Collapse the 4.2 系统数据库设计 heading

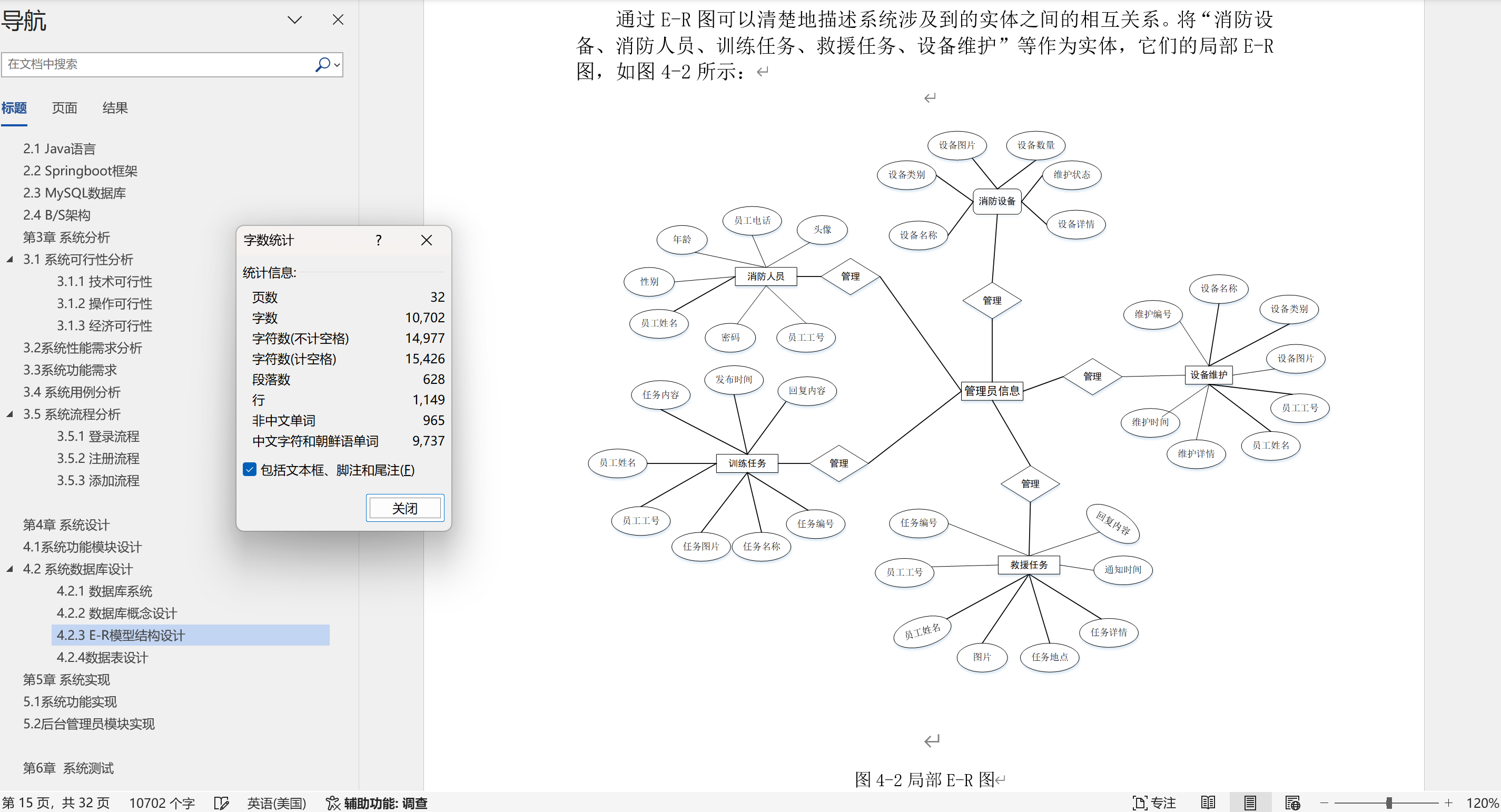pyautogui.click(x=10, y=569)
